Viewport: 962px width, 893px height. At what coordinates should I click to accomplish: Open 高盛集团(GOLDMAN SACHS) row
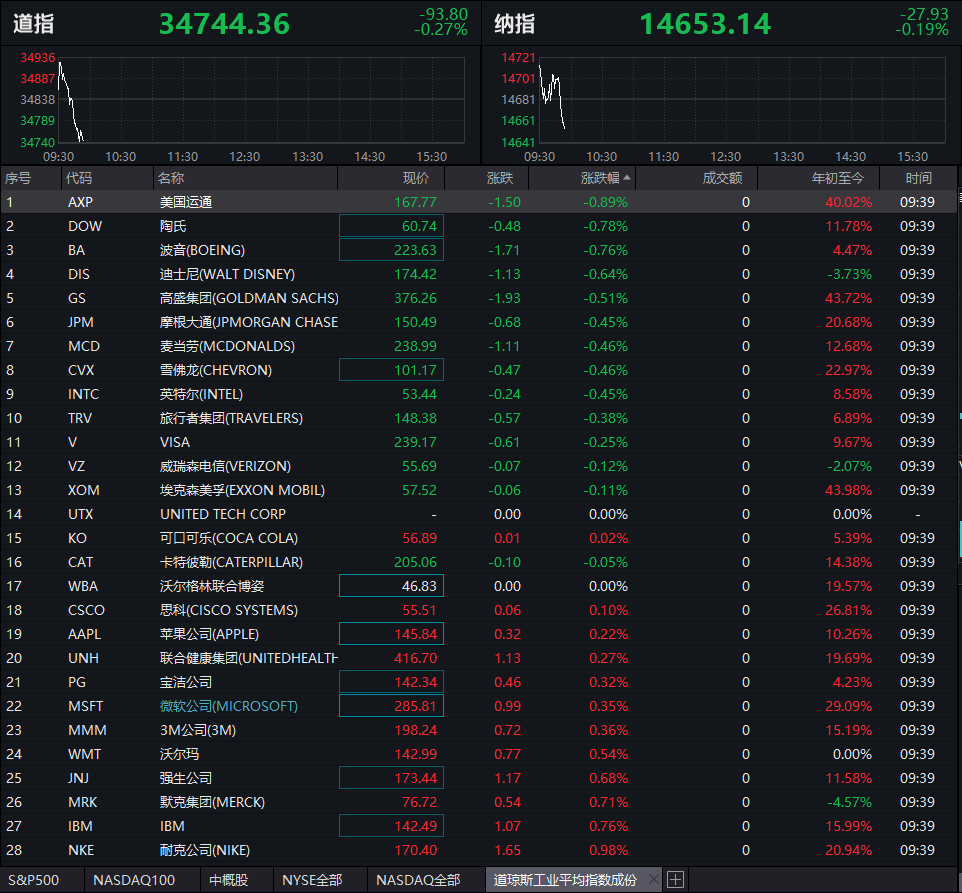tap(479, 298)
